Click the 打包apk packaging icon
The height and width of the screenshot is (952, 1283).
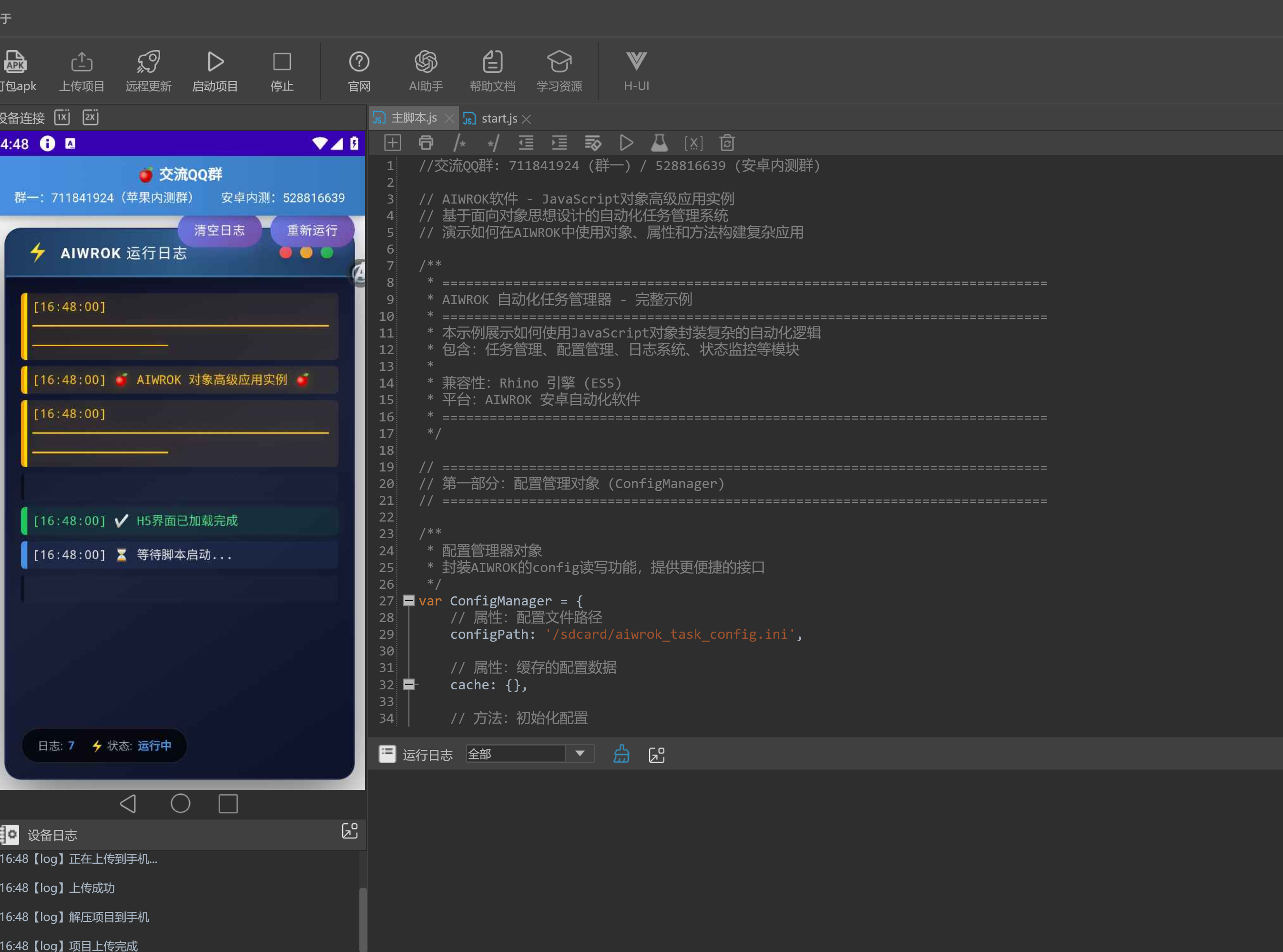pyautogui.click(x=15, y=61)
